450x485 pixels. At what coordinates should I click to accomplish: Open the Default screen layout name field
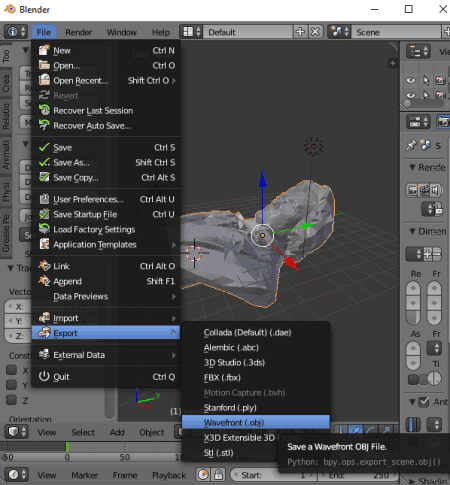click(x=248, y=32)
